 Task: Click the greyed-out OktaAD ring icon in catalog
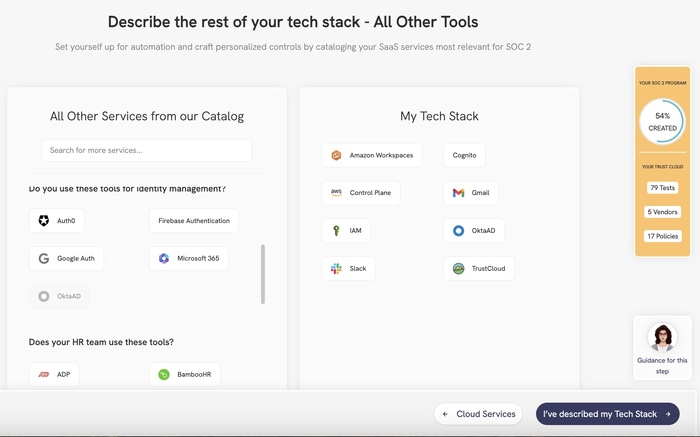pos(44,296)
